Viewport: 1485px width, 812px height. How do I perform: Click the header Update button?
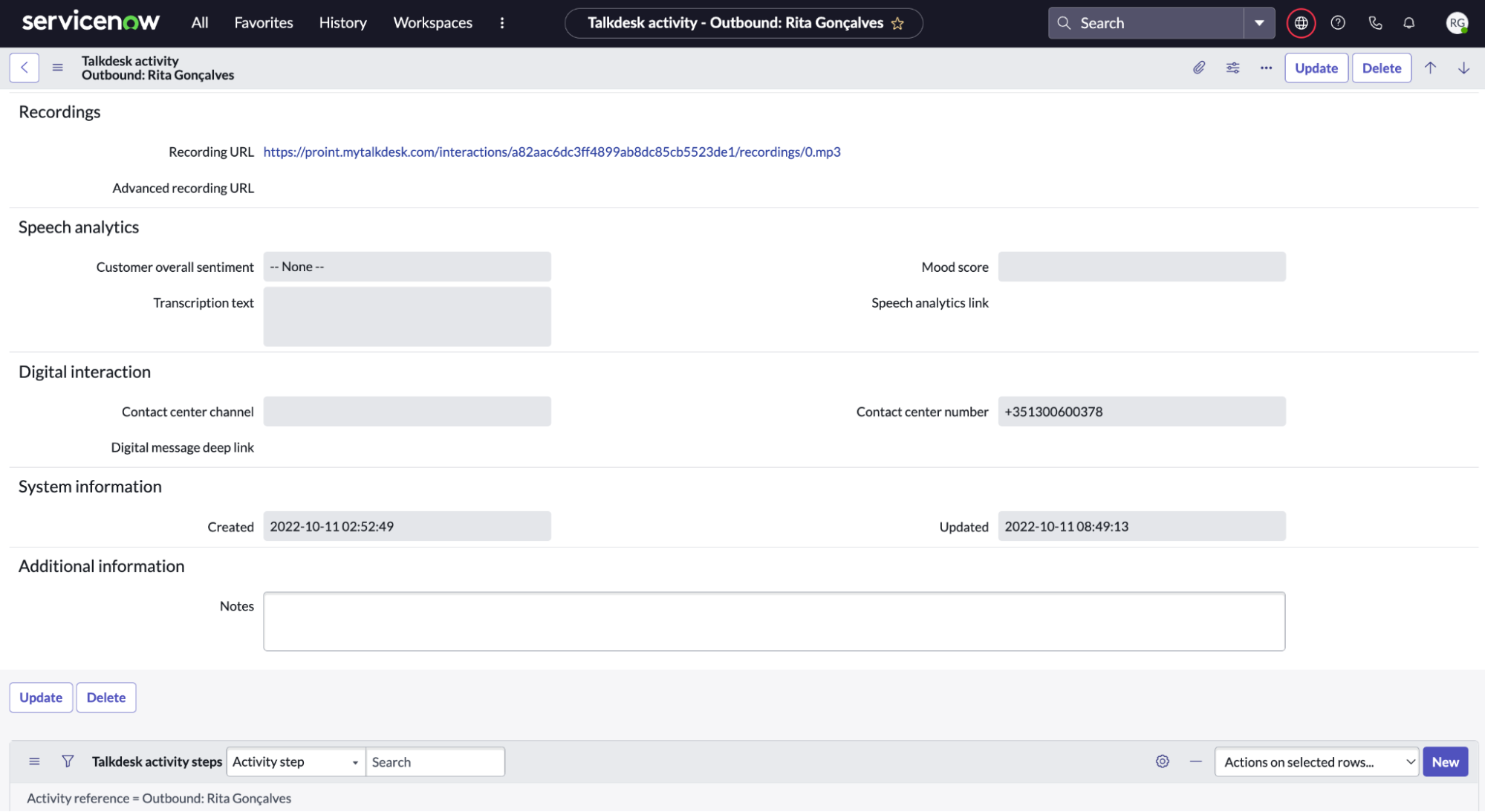pyautogui.click(x=1316, y=68)
